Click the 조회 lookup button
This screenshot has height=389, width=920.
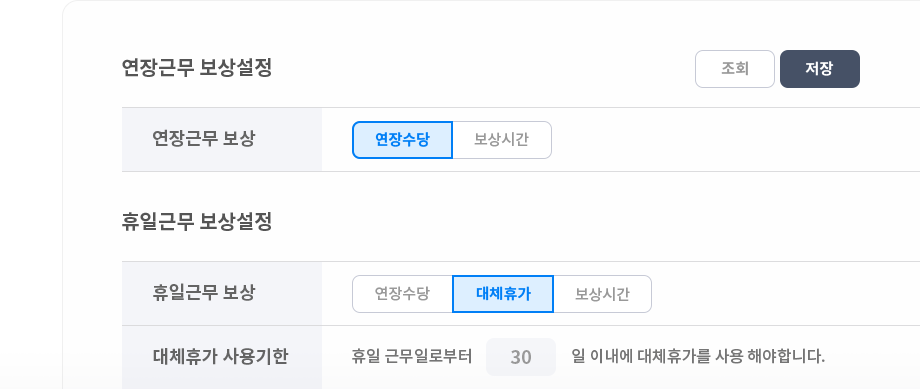[735, 69]
